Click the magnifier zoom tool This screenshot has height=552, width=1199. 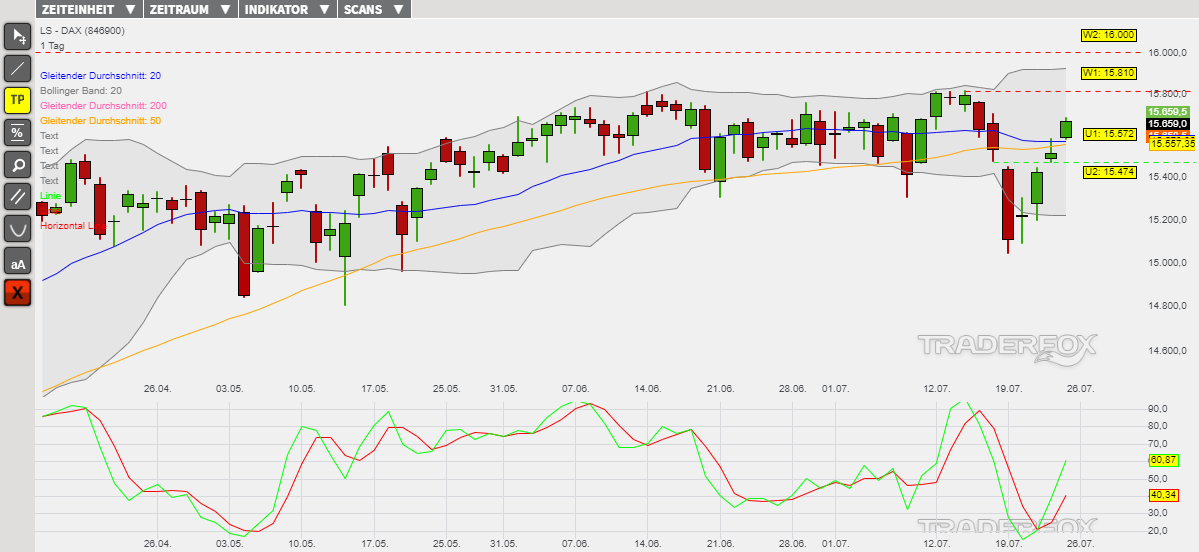point(18,164)
